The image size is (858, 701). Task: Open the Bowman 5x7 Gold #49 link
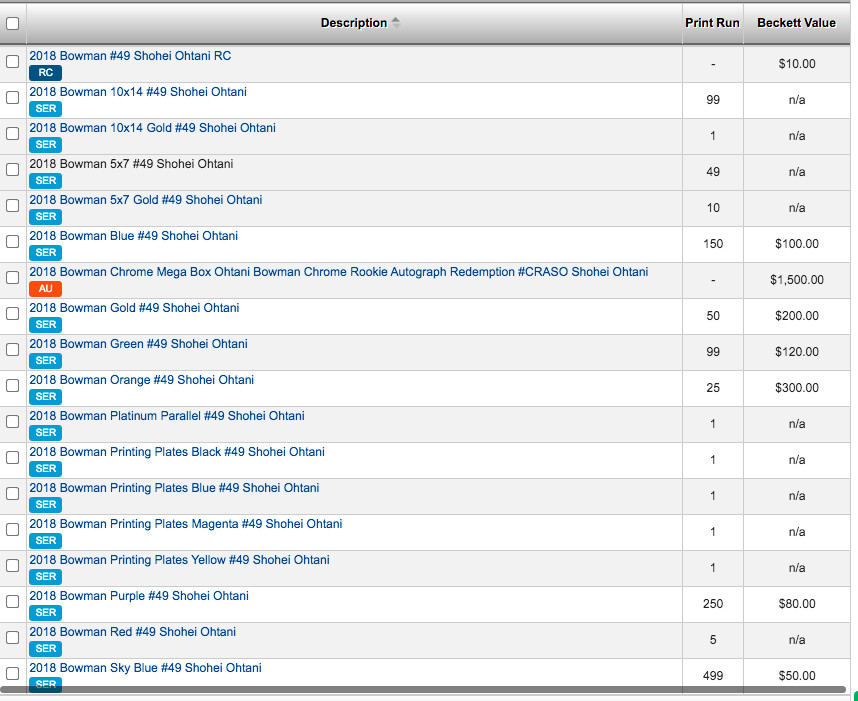pos(146,200)
